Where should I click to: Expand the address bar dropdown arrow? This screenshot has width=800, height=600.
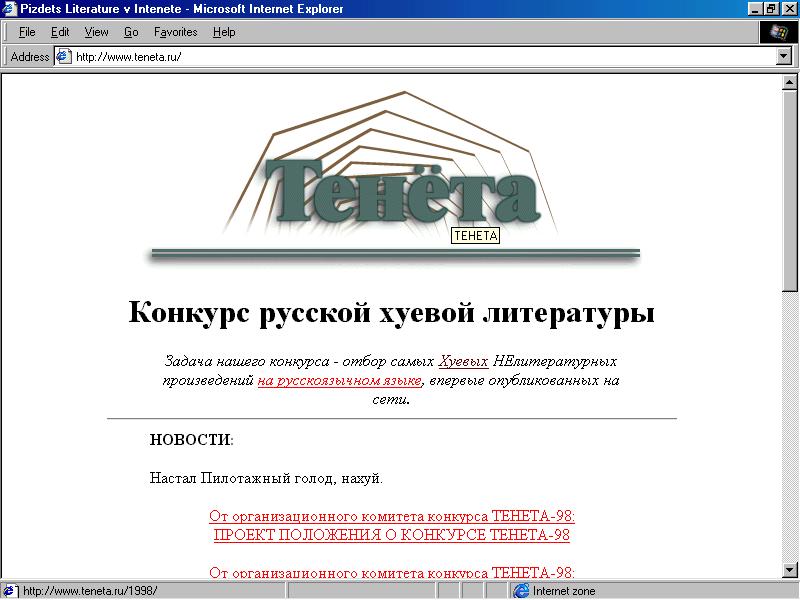coord(784,56)
